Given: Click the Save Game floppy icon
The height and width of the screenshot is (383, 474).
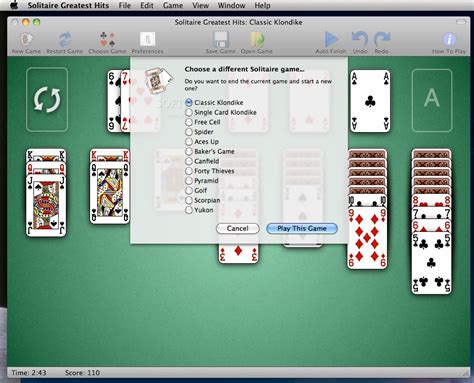Looking at the screenshot, I should 220,39.
